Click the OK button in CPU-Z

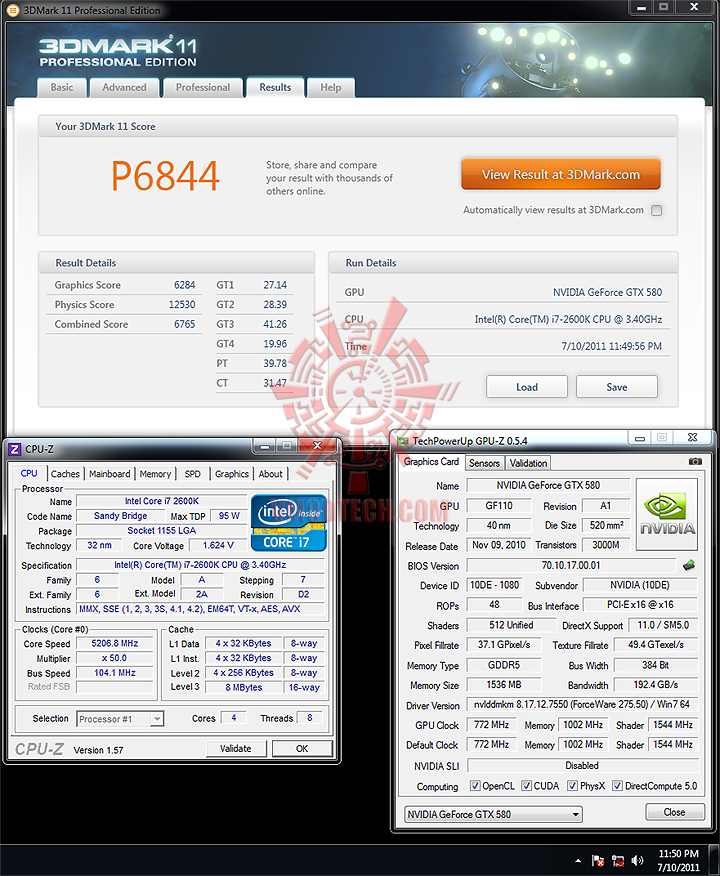click(x=302, y=749)
